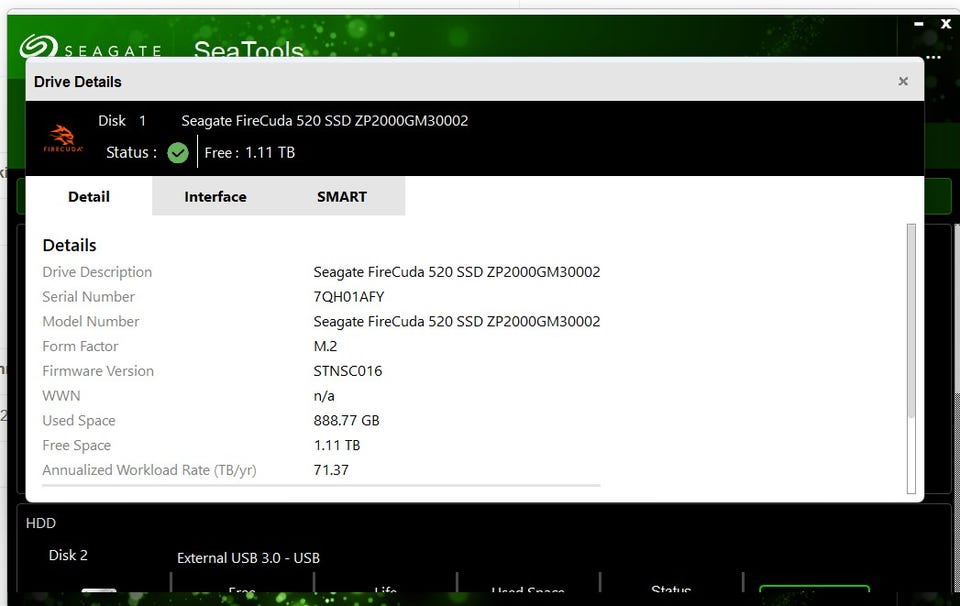
Task: Click the Model Number value text
Action: (457, 321)
